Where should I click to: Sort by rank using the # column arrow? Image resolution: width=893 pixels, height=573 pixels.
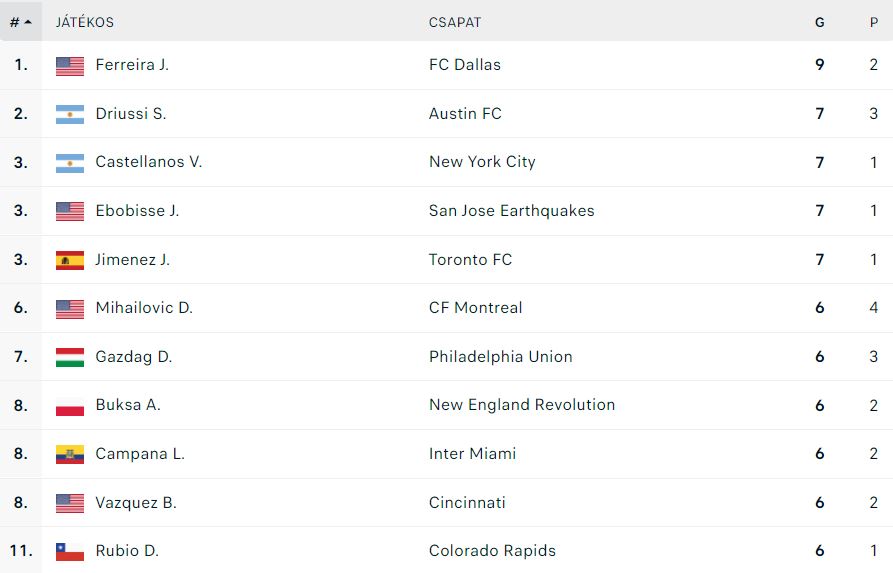[x=21, y=22]
